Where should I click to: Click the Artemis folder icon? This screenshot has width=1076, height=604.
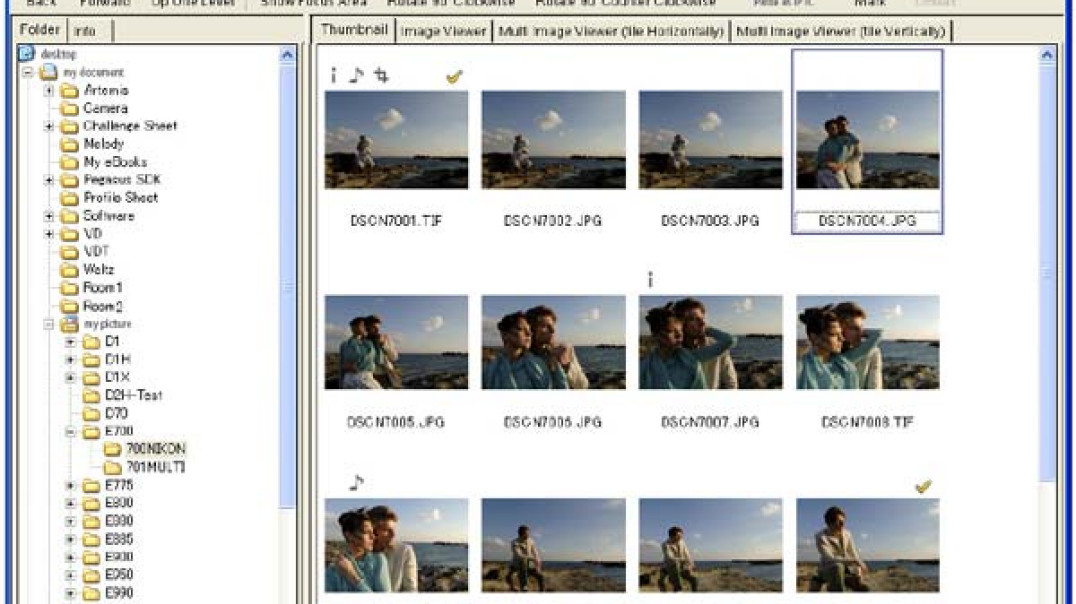[69, 91]
